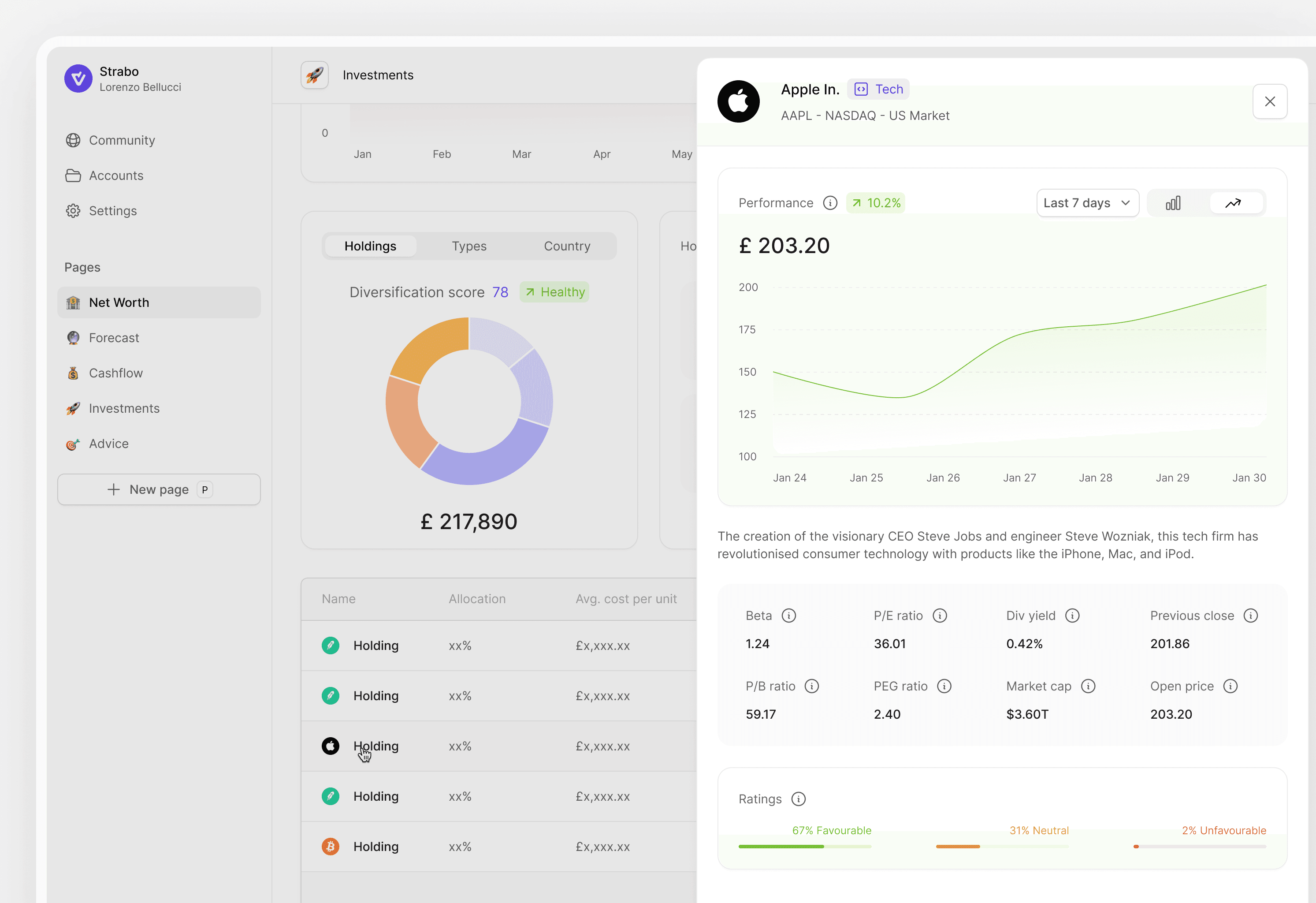Click info icon beside Beta
Viewport: 1316px width, 903px height.
pos(788,616)
